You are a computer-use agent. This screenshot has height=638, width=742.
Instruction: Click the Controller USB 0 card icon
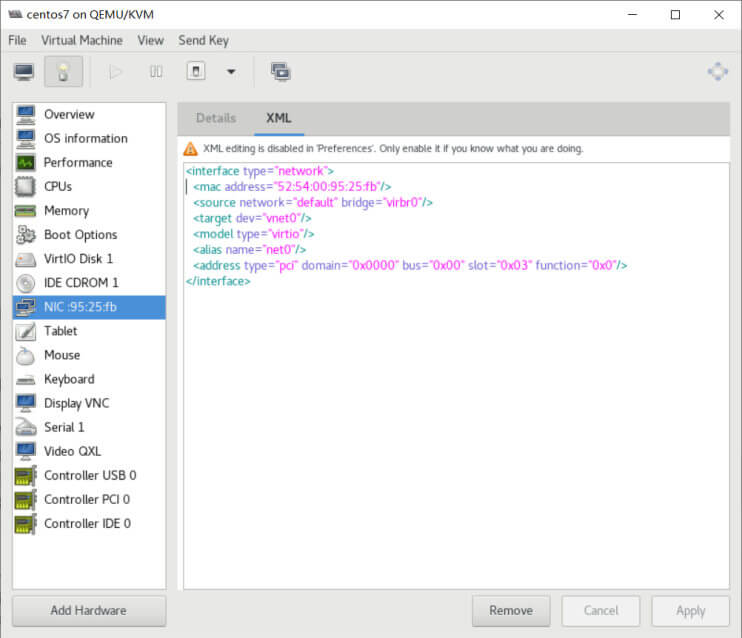26,476
